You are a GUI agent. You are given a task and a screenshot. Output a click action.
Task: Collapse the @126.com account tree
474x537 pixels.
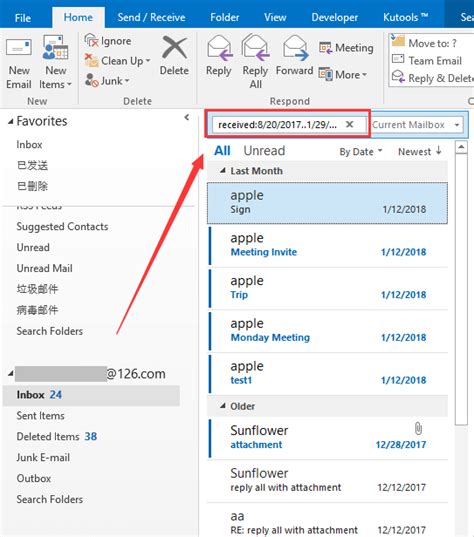(x=11, y=373)
